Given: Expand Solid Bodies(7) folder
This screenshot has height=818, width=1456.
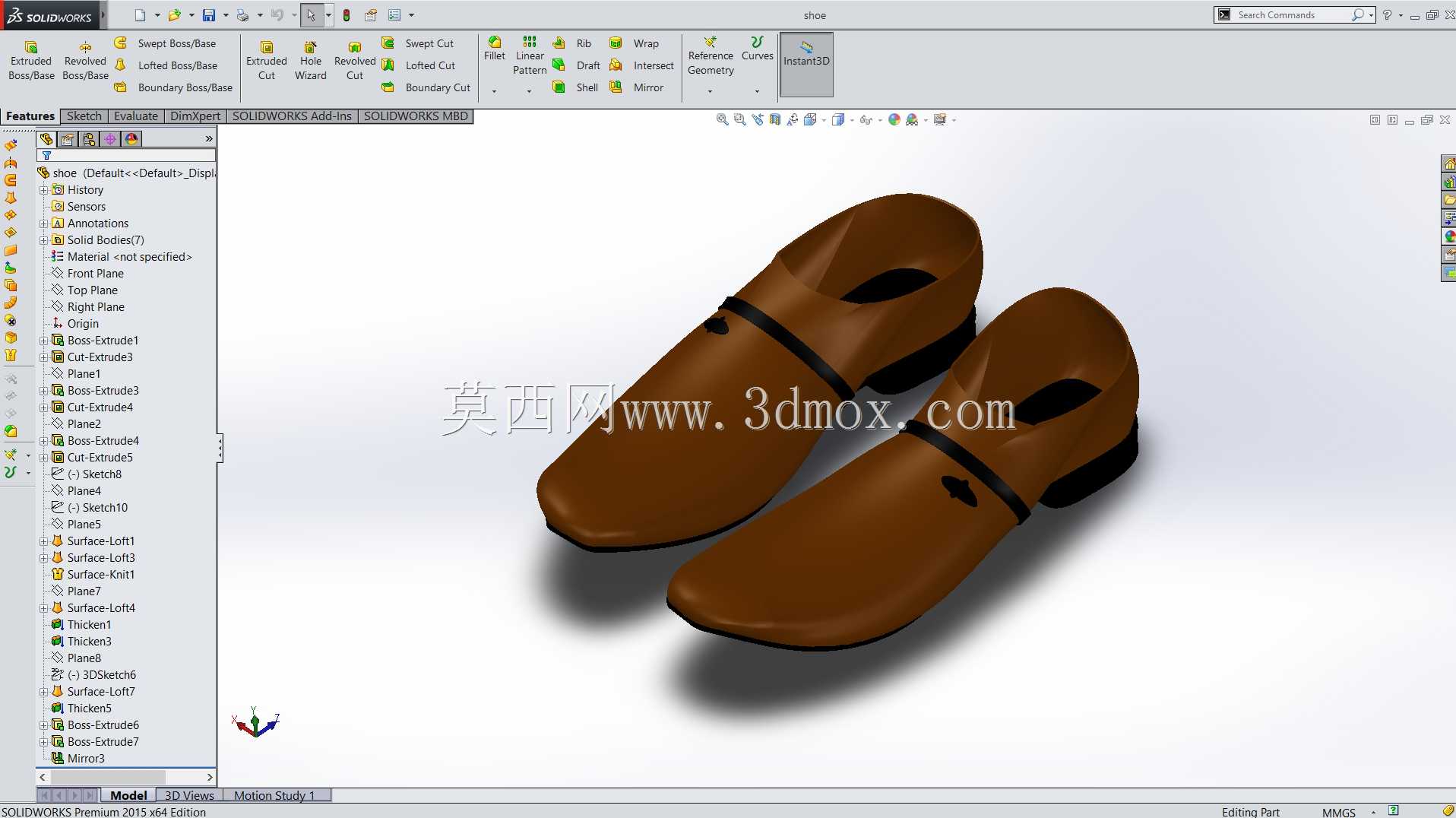Looking at the screenshot, I should pyautogui.click(x=44, y=240).
